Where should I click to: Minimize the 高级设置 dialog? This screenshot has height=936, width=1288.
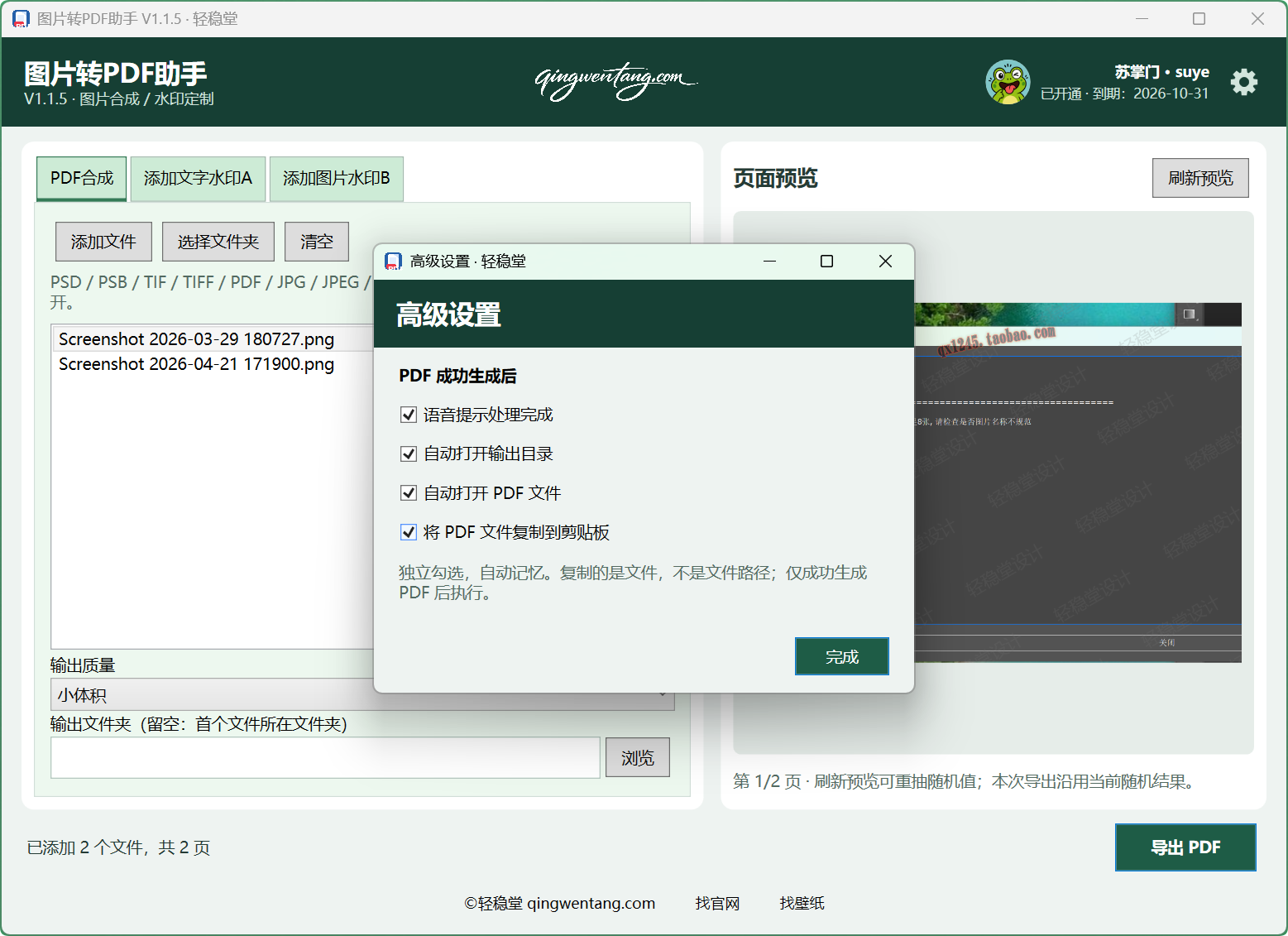click(x=769, y=262)
